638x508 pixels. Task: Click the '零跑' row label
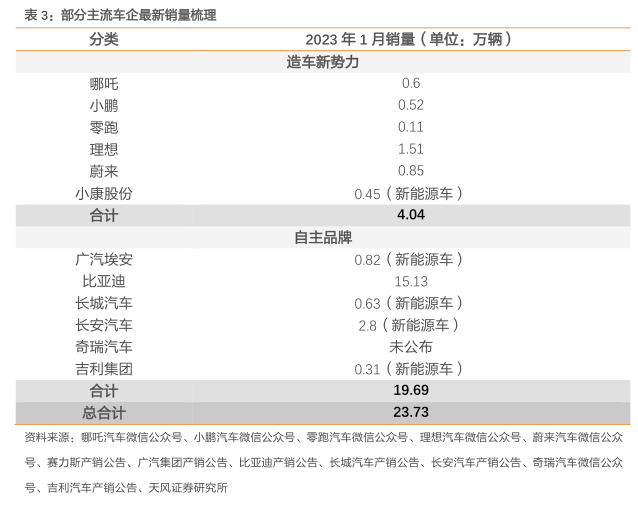pyautogui.click(x=104, y=128)
